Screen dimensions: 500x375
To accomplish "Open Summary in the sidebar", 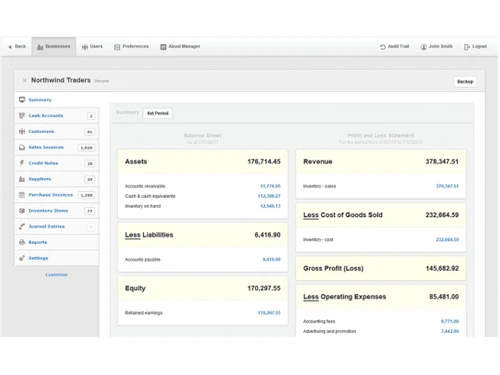I will 40,100.
